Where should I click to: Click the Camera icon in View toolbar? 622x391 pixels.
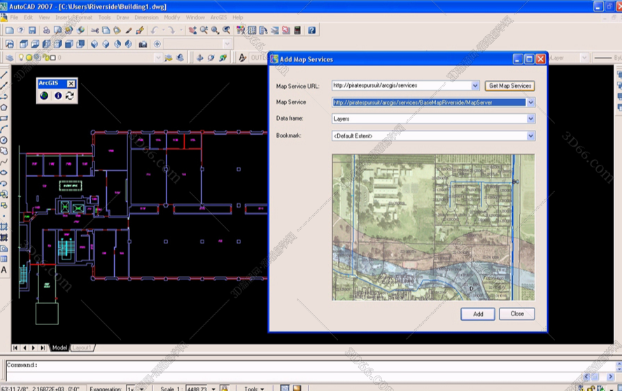(143, 44)
